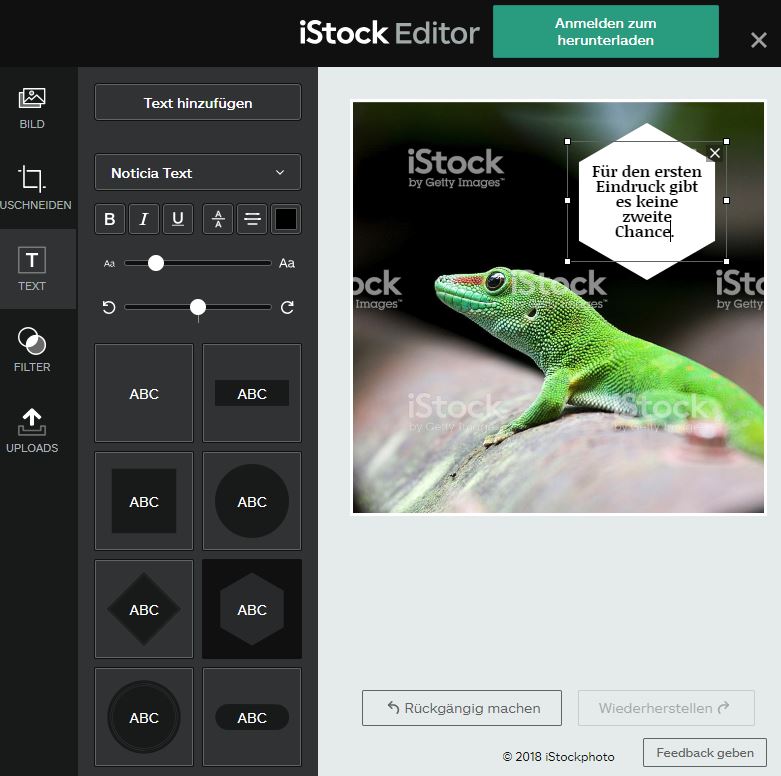This screenshot has height=776, width=781.
Task: Toggle bold formatting
Action: pyautogui.click(x=110, y=219)
